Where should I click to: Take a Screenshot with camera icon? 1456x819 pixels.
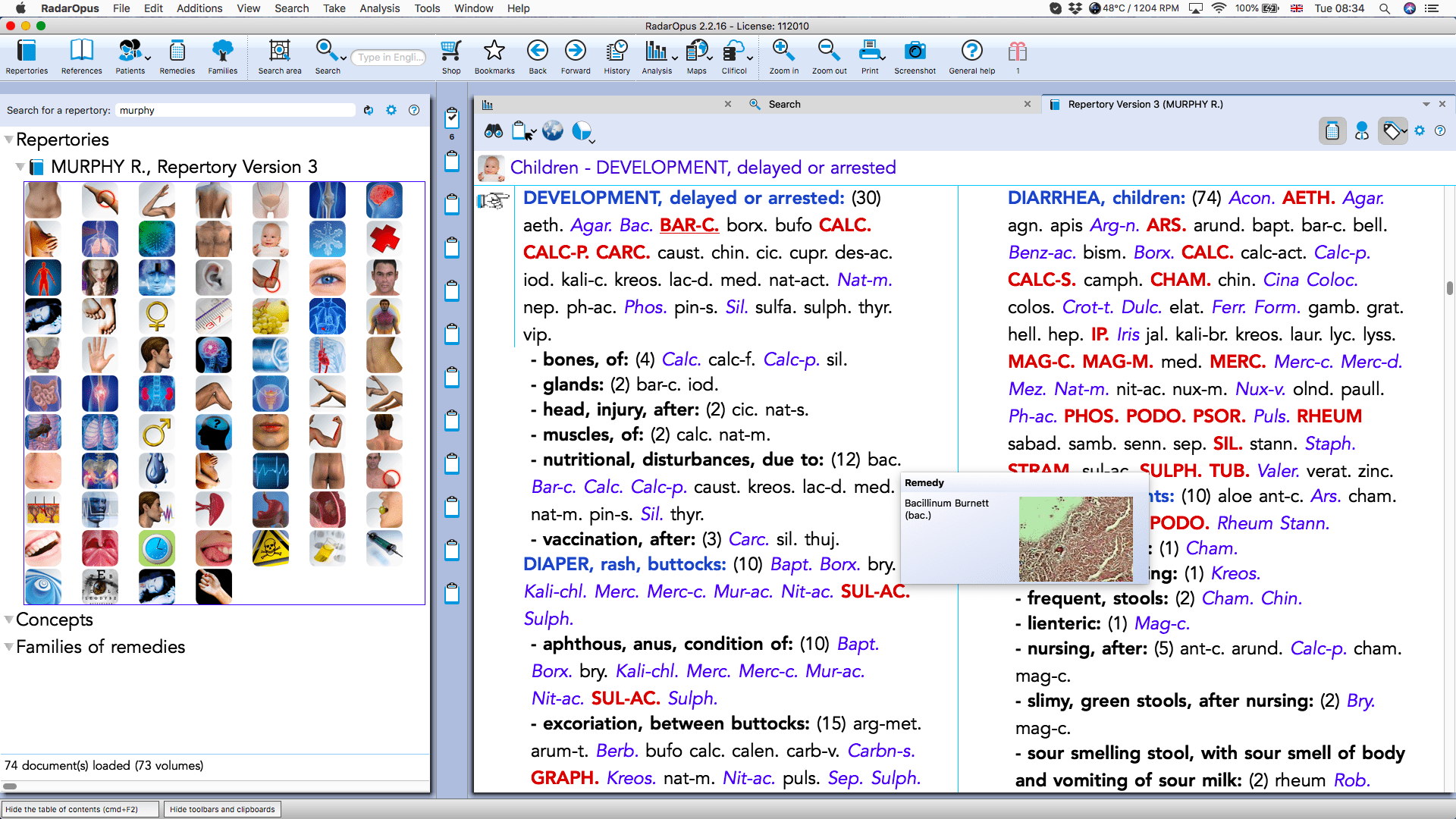[915, 51]
